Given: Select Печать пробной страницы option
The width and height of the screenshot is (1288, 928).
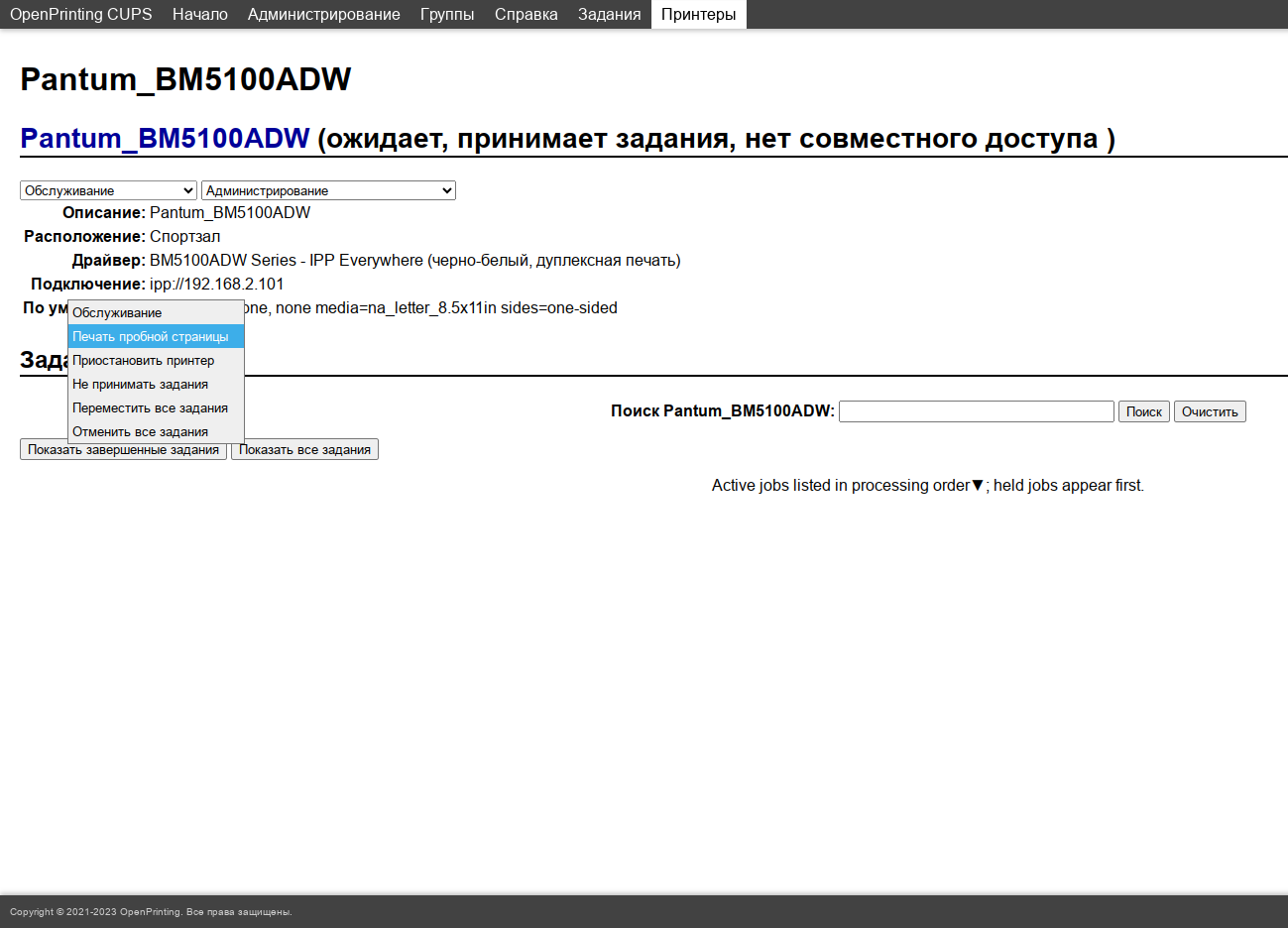Looking at the screenshot, I should [x=156, y=336].
